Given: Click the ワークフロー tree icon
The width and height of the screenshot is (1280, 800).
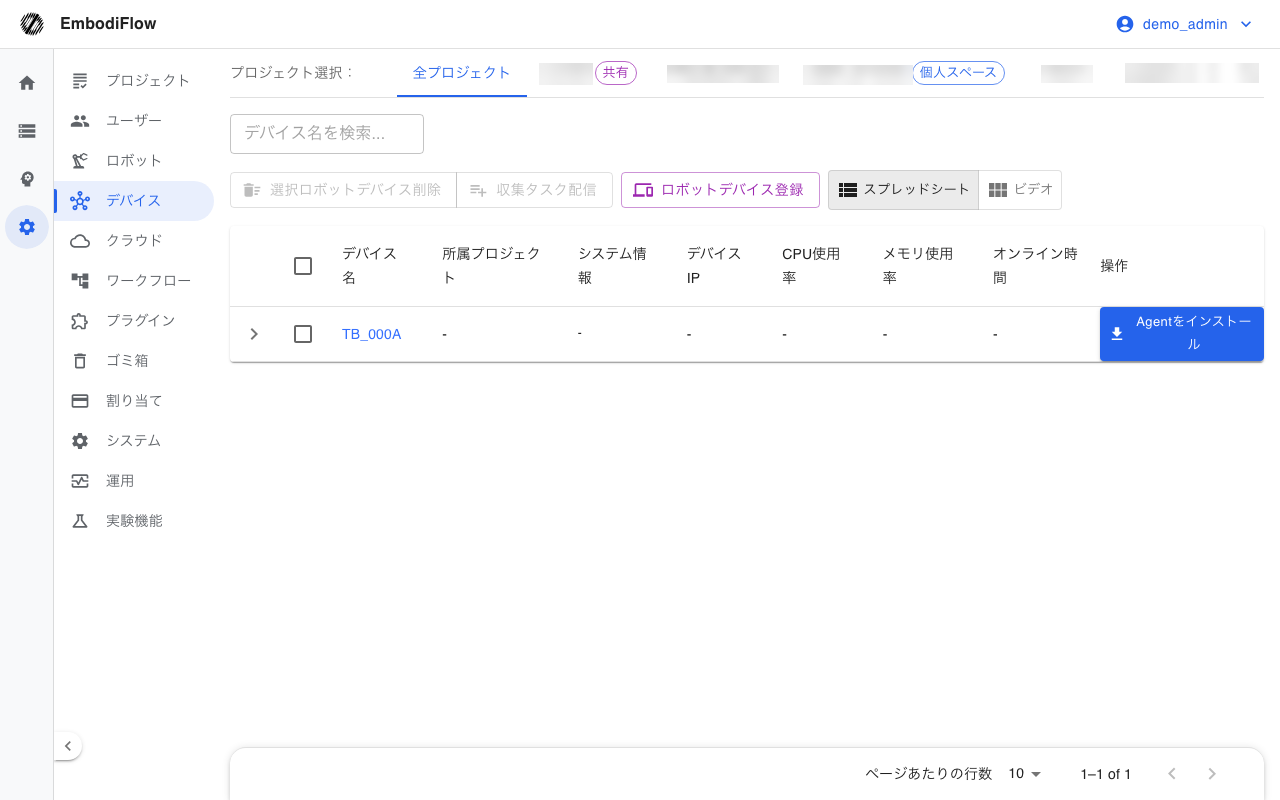Looking at the screenshot, I should point(80,281).
